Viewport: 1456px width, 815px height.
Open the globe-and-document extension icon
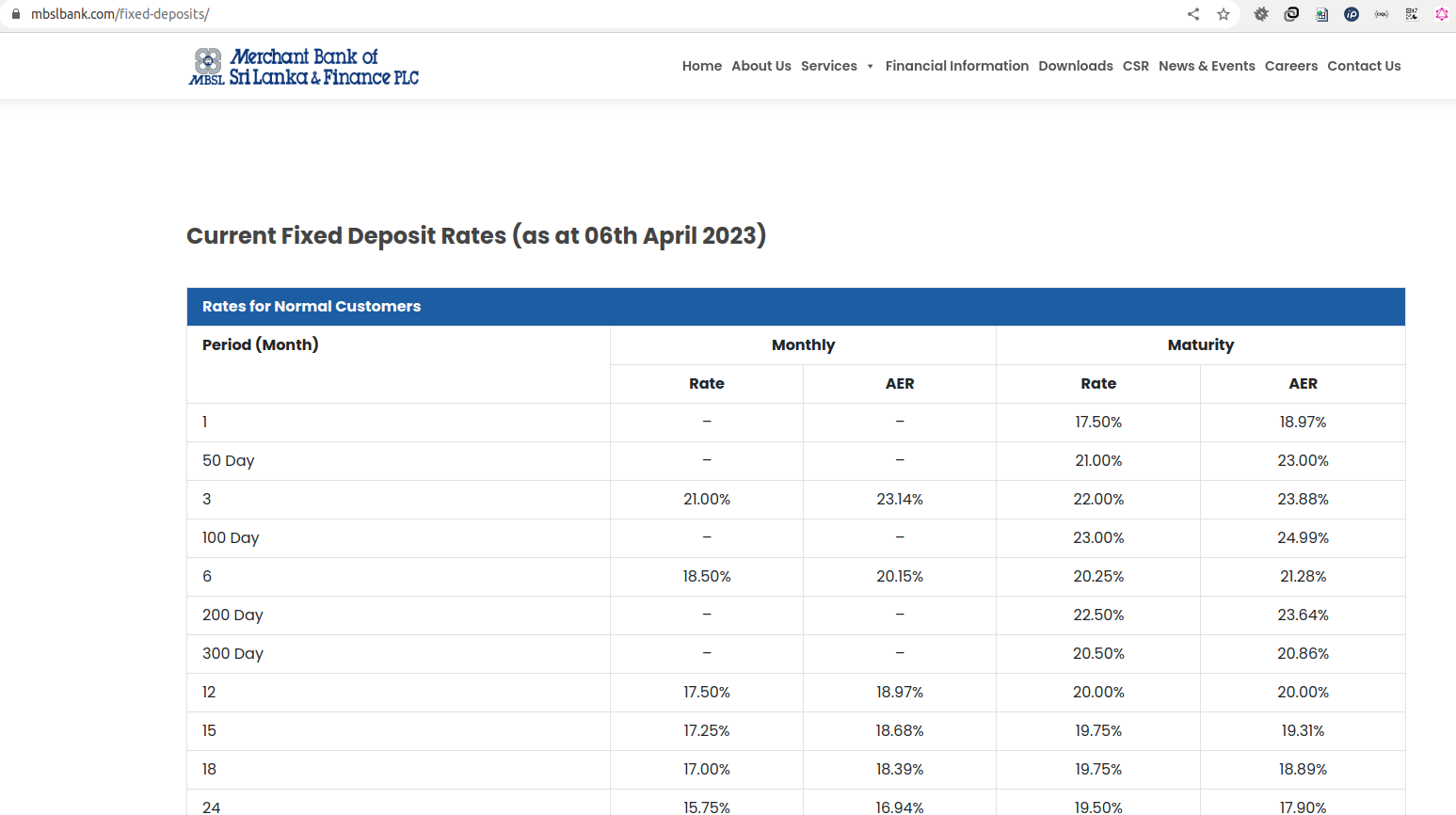point(1321,14)
